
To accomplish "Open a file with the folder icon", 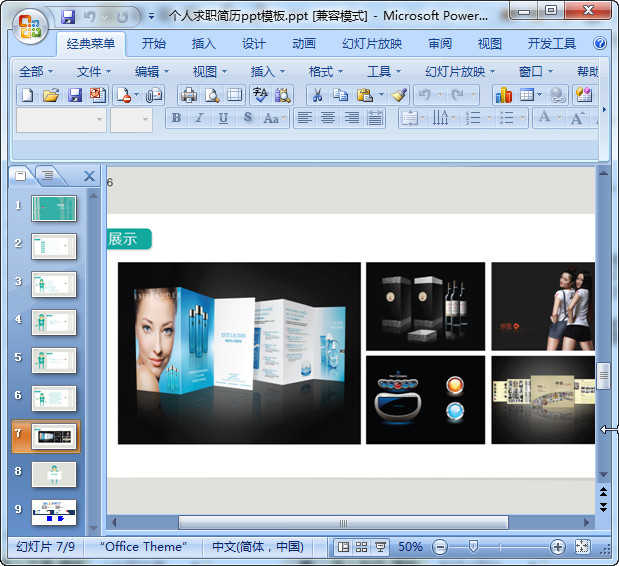I will [51, 95].
